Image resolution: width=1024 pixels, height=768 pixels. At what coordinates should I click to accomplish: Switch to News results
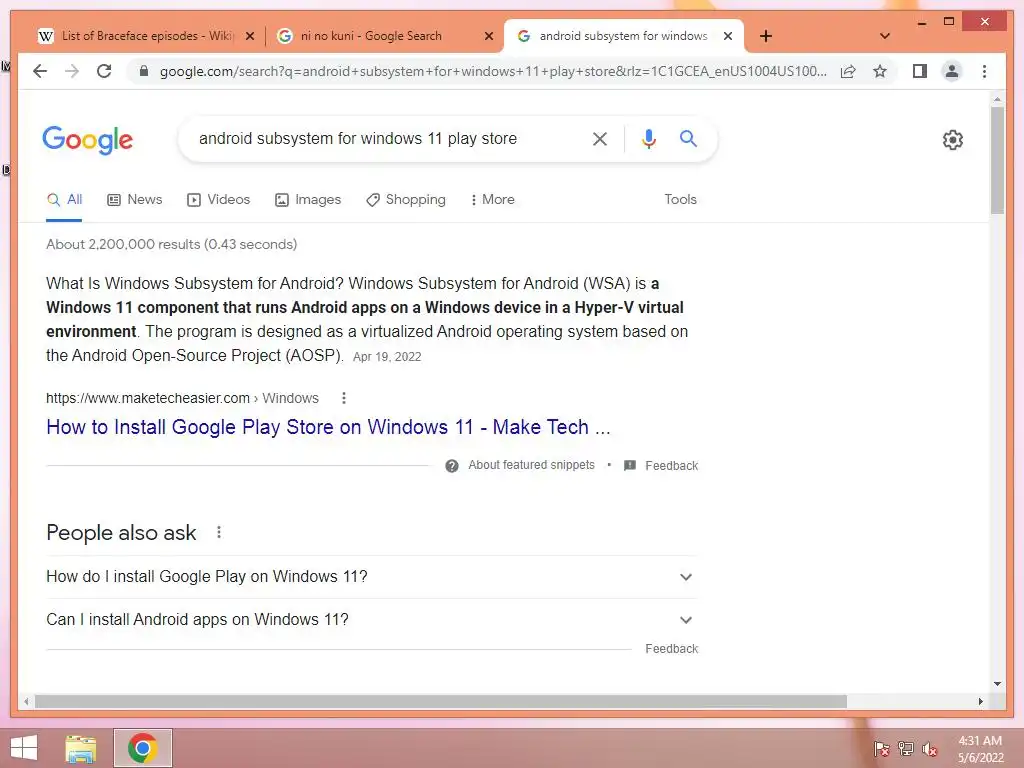click(x=135, y=200)
